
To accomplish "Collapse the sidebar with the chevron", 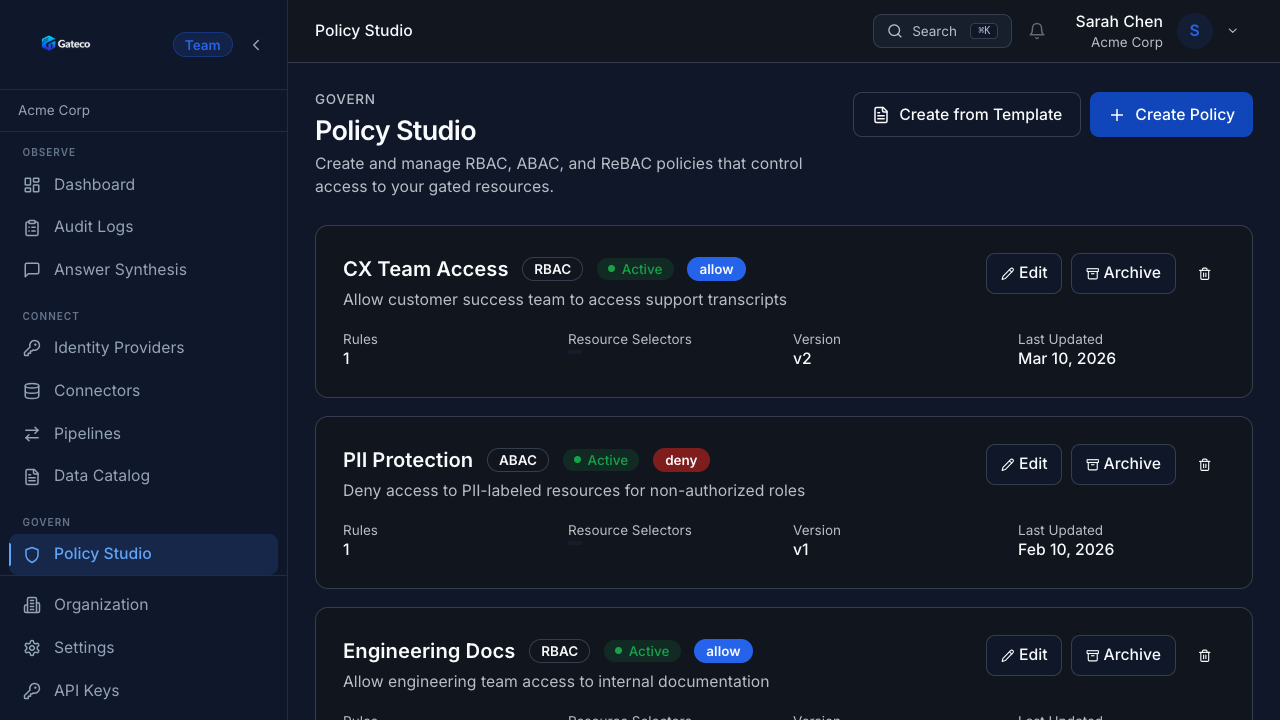I will click(x=256, y=45).
